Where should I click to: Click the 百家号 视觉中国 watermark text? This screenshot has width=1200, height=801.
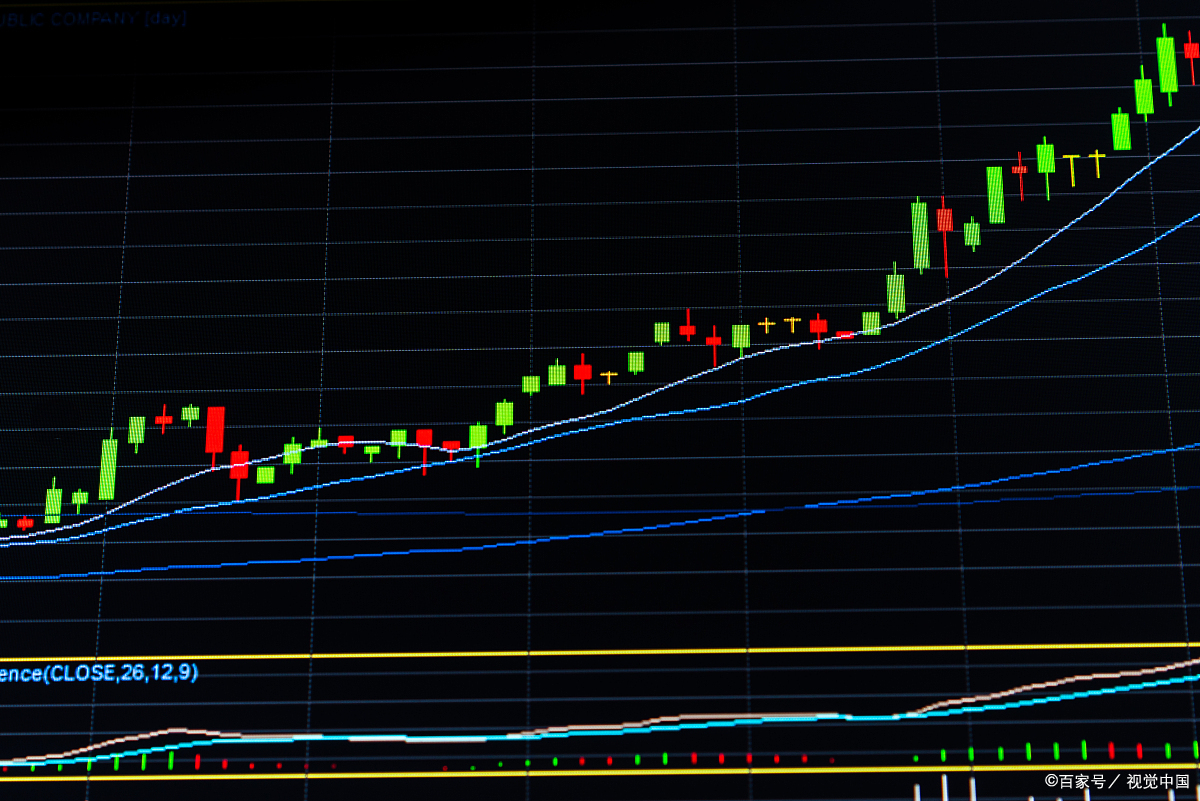1116,781
